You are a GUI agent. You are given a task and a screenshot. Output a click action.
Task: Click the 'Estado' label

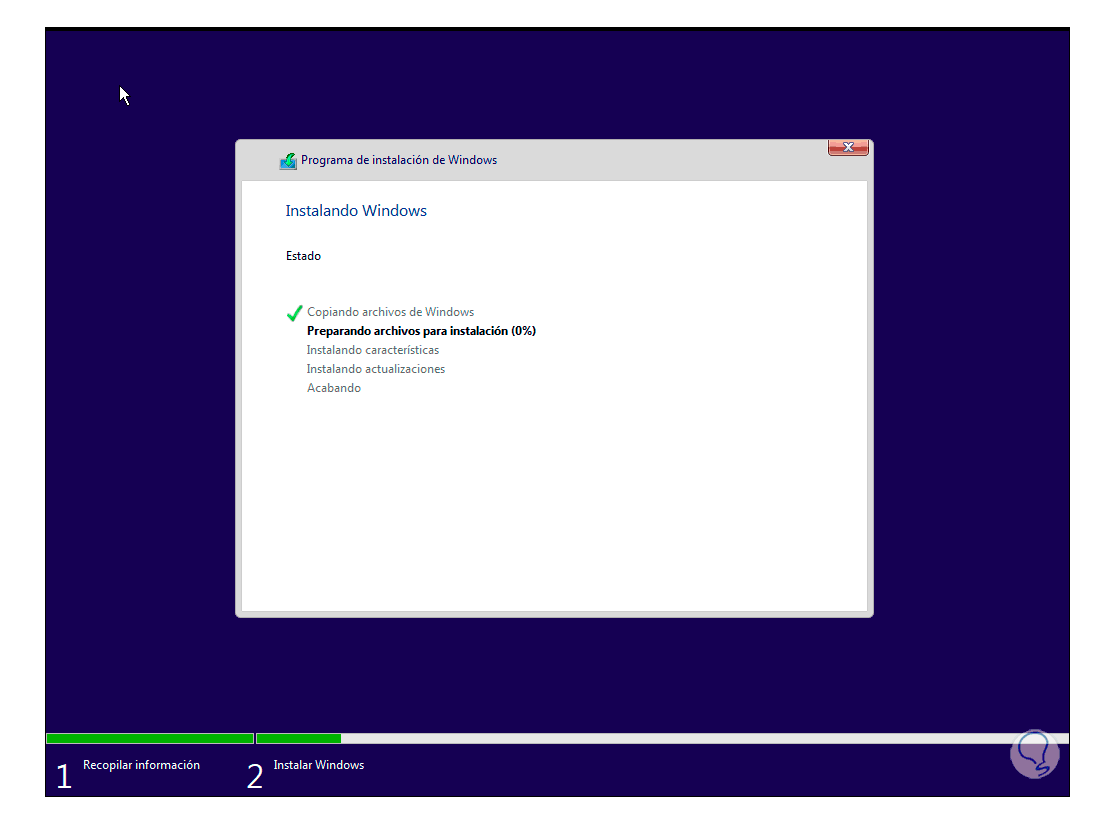pyautogui.click(x=304, y=256)
